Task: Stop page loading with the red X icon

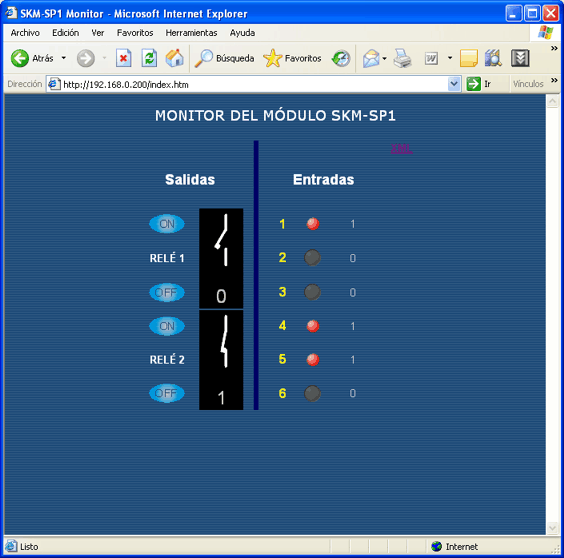Action: 123,58
